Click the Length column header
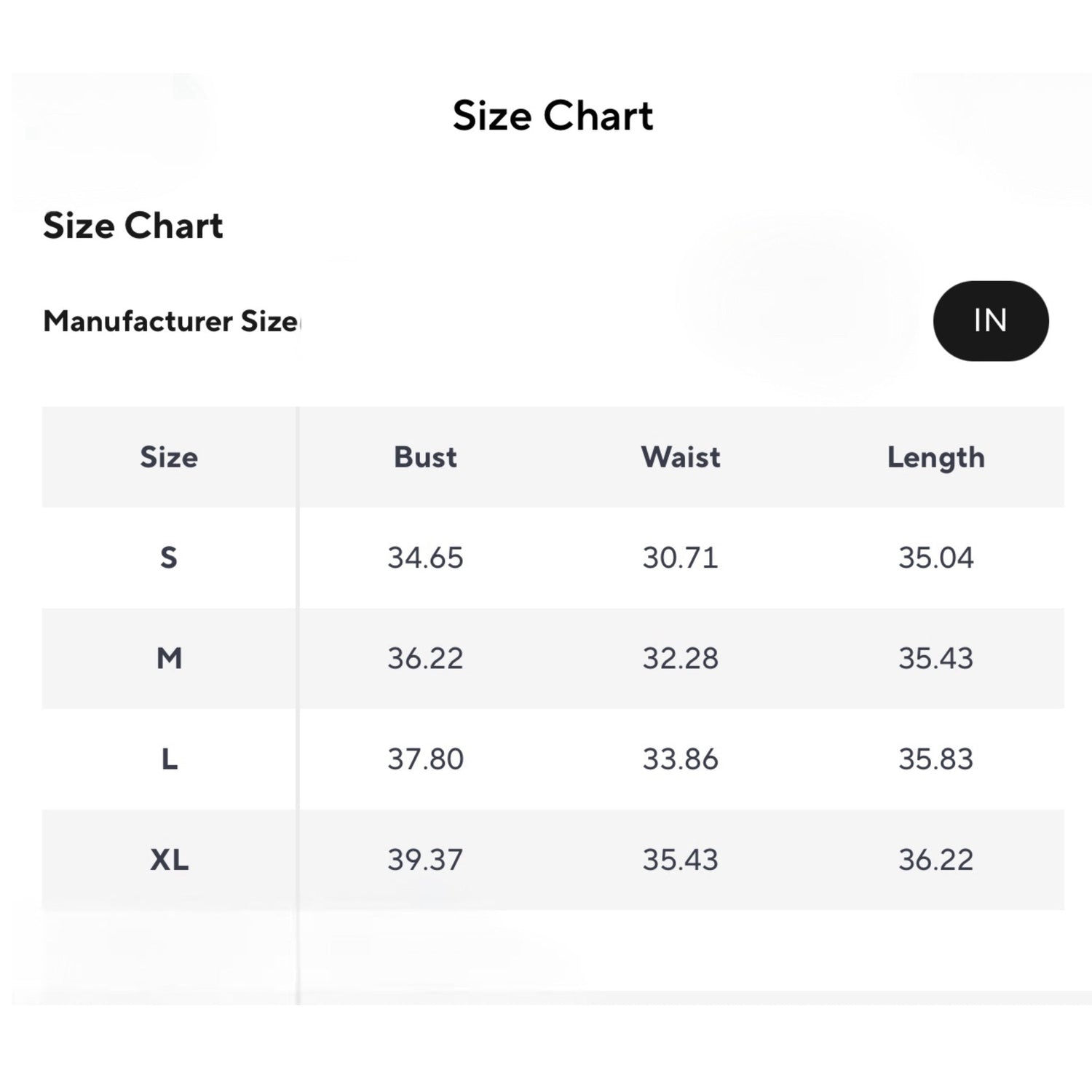Image resolution: width=1092 pixels, height=1092 pixels. [935, 458]
